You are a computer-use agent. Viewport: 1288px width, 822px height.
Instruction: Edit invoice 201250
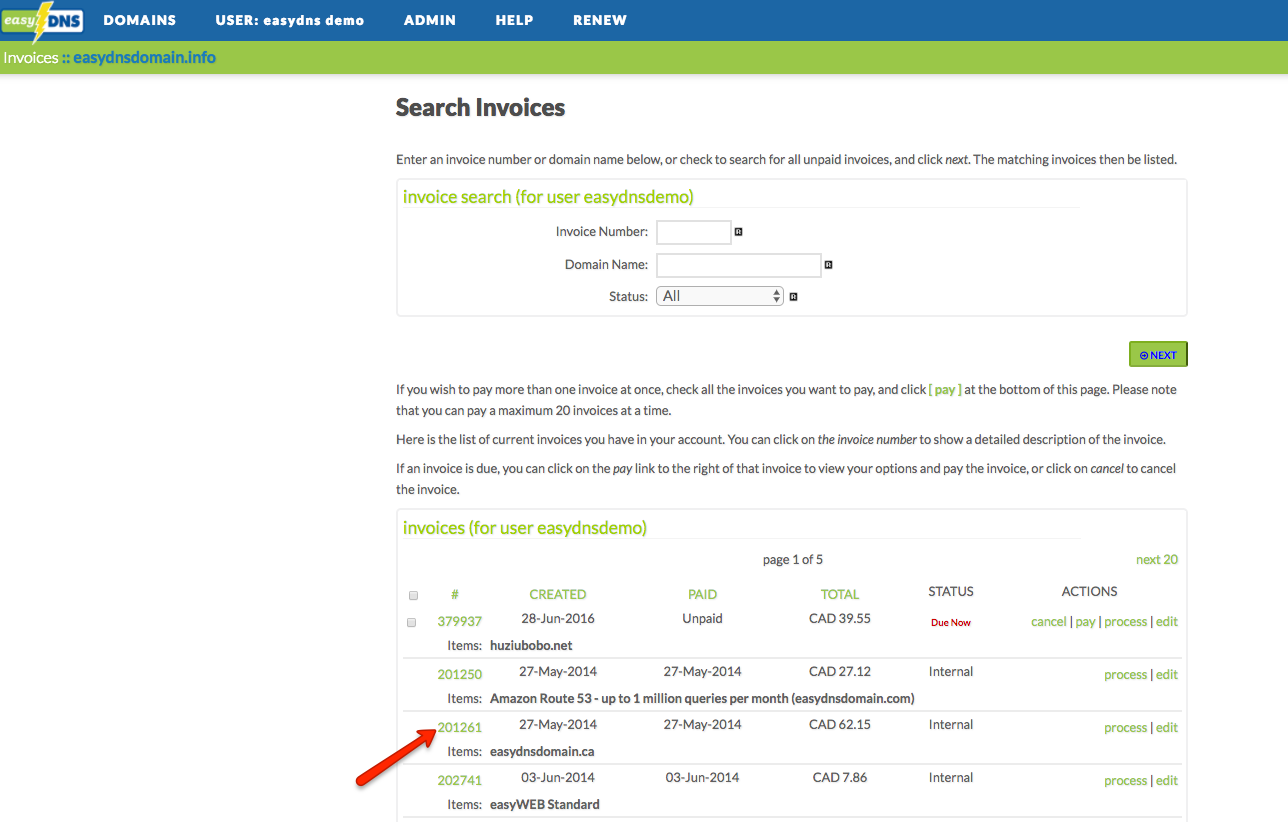1167,674
